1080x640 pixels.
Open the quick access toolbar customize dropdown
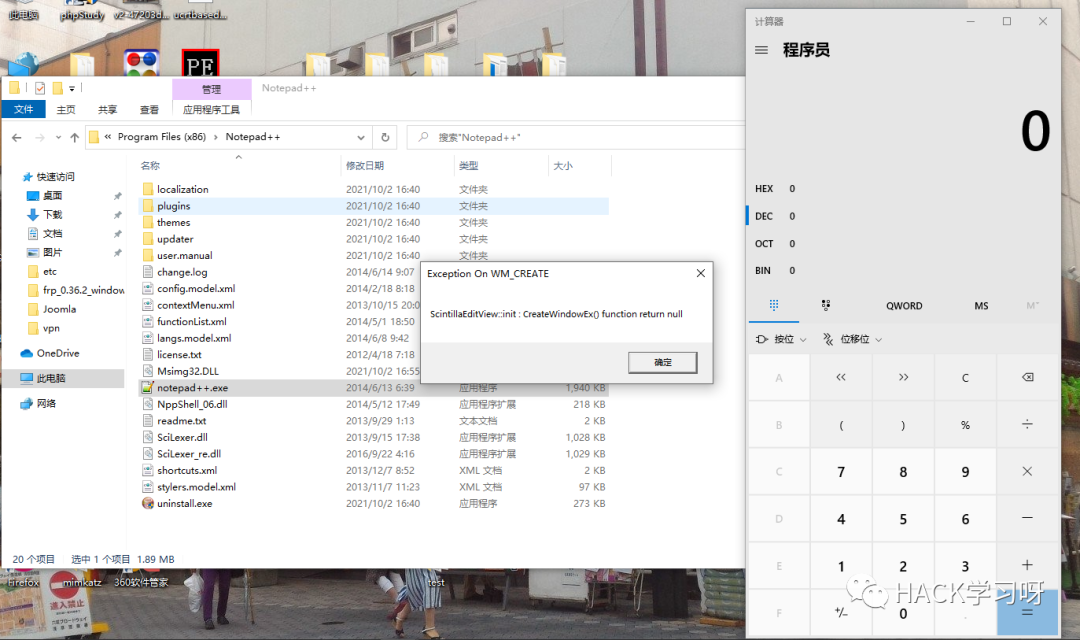pos(72,88)
